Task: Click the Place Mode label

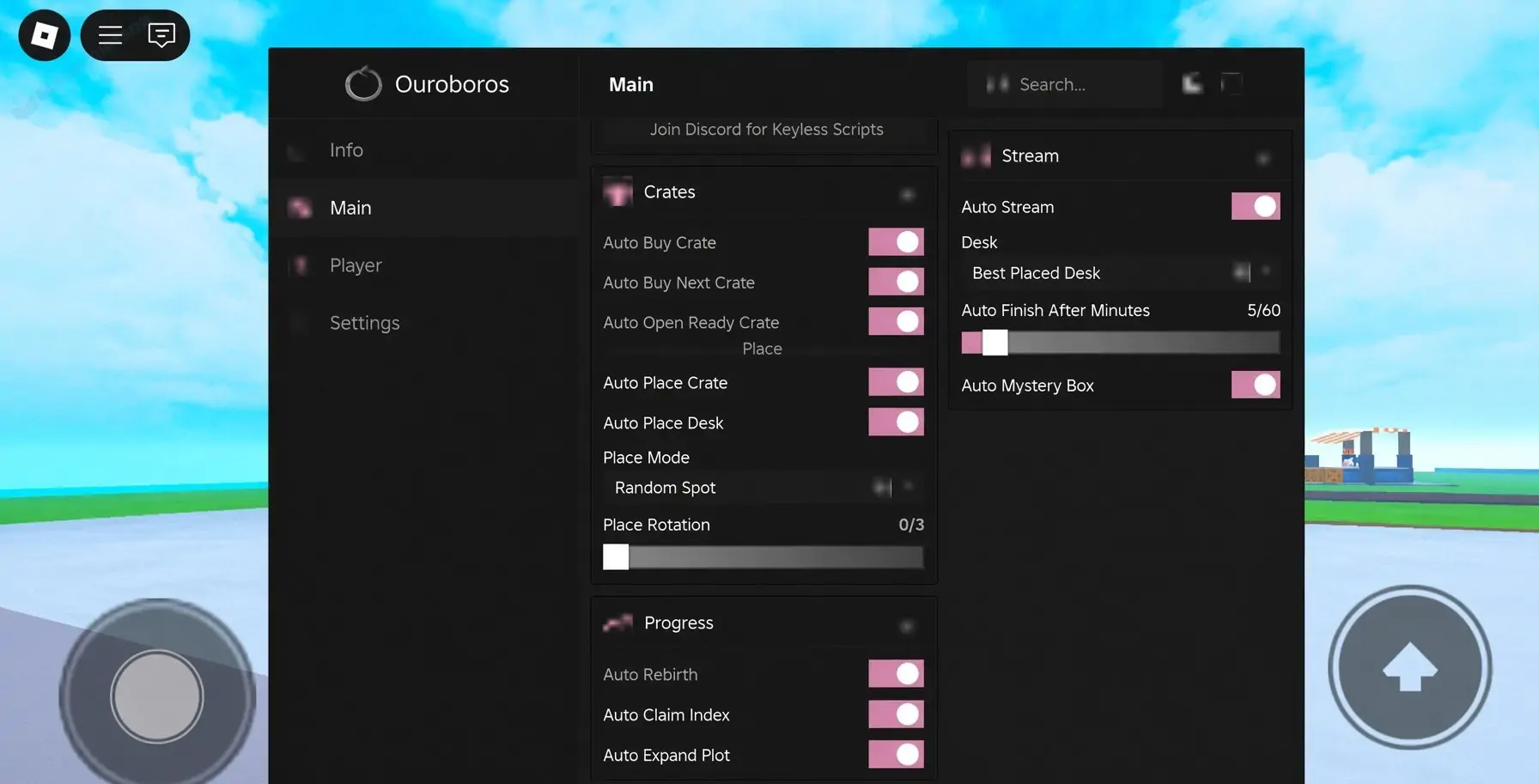Action: 646,458
